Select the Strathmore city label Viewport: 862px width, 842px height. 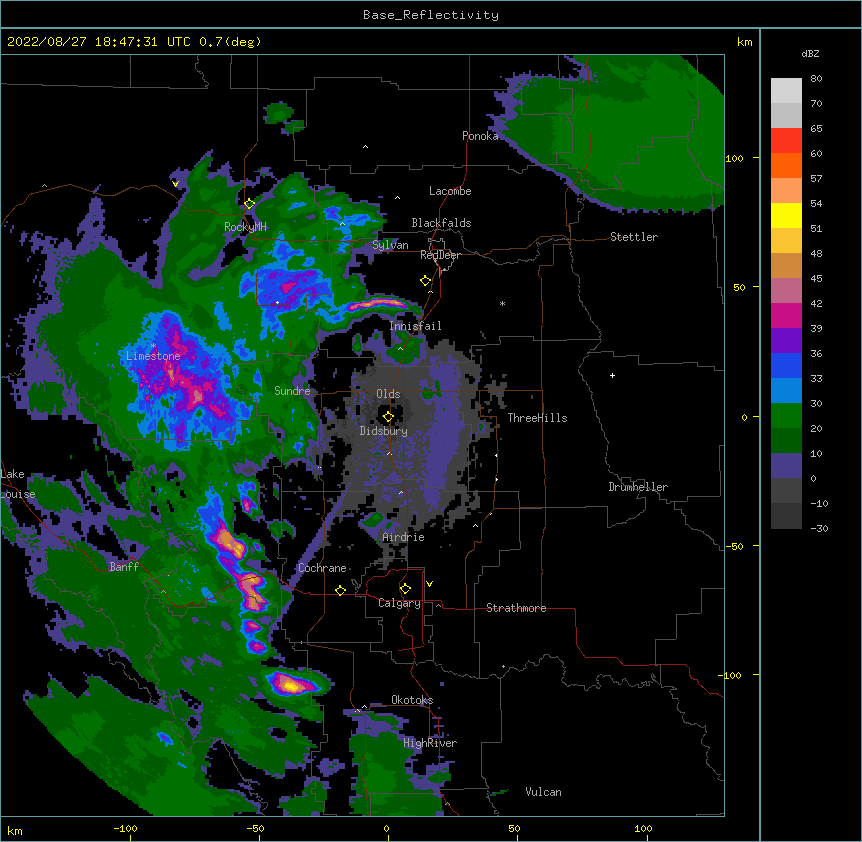516,608
